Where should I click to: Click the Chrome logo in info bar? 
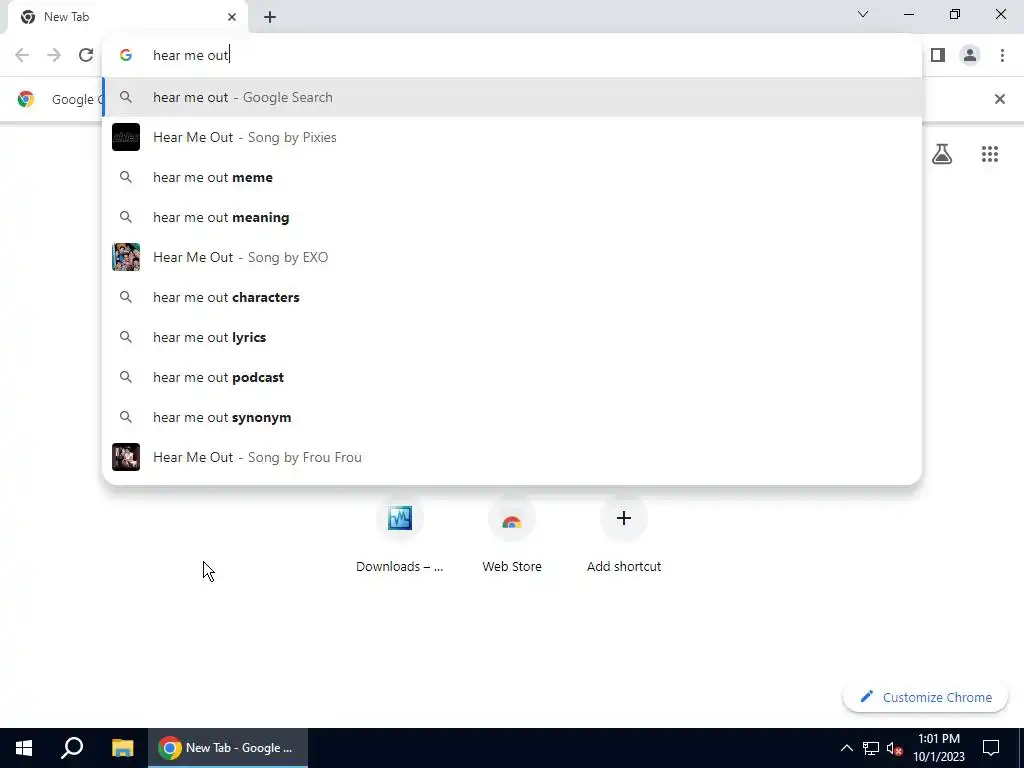point(26,99)
